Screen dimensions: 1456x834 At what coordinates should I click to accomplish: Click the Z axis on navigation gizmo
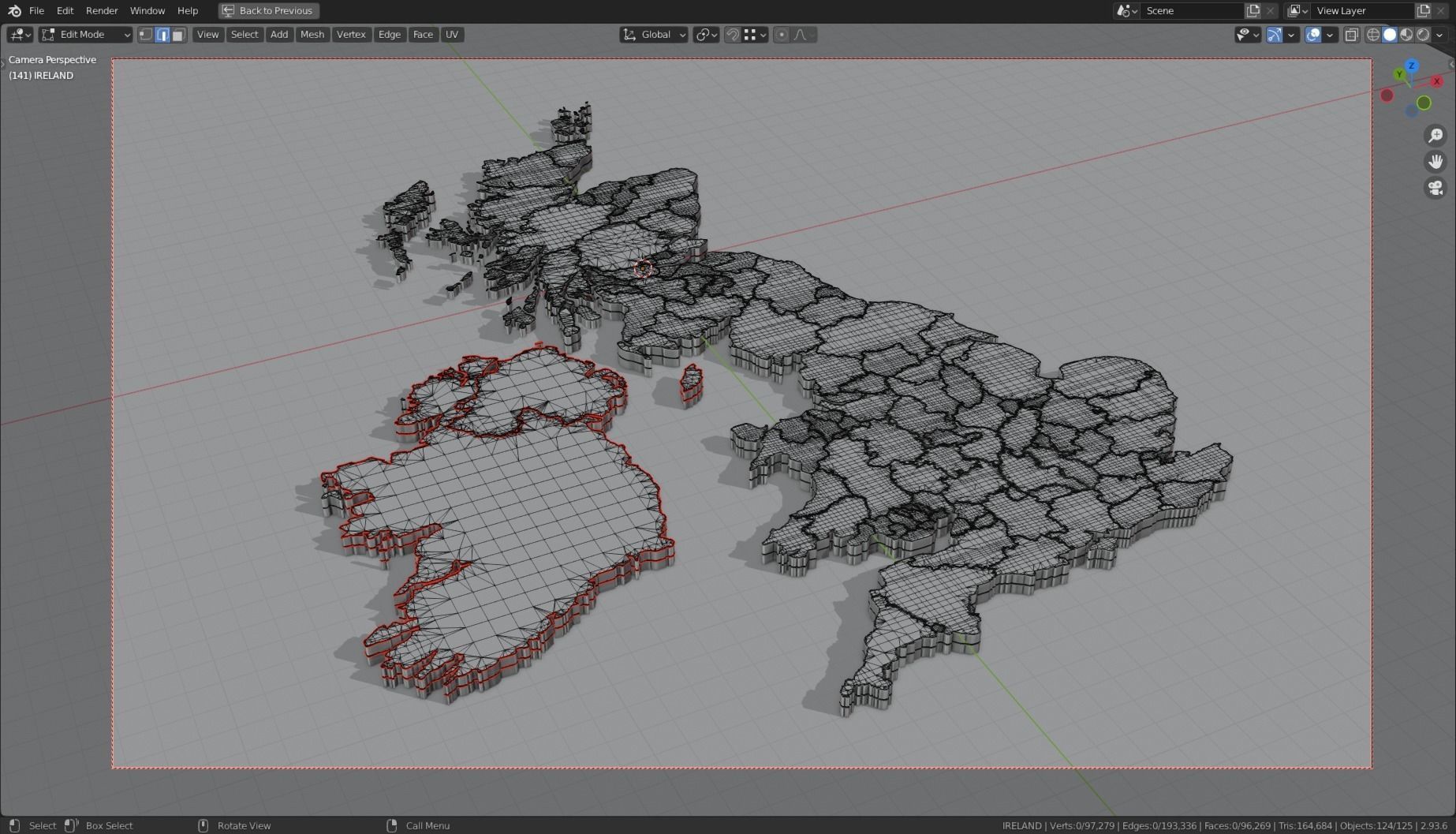point(1412,65)
